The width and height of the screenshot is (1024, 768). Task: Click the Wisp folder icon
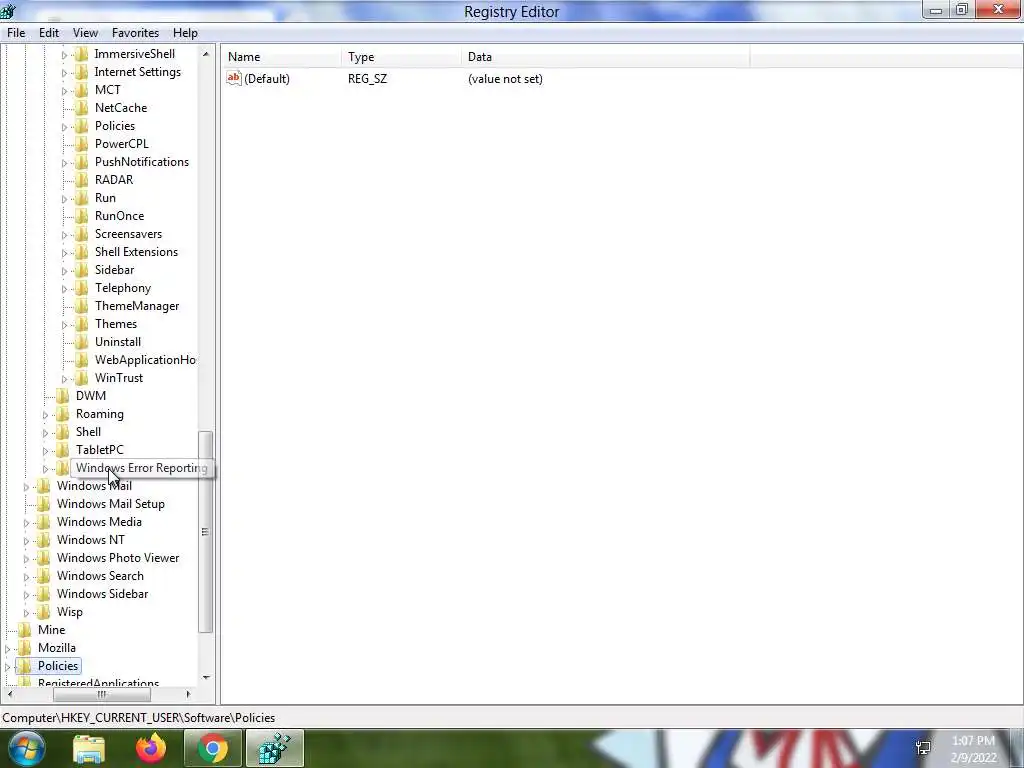pos(44,612)
